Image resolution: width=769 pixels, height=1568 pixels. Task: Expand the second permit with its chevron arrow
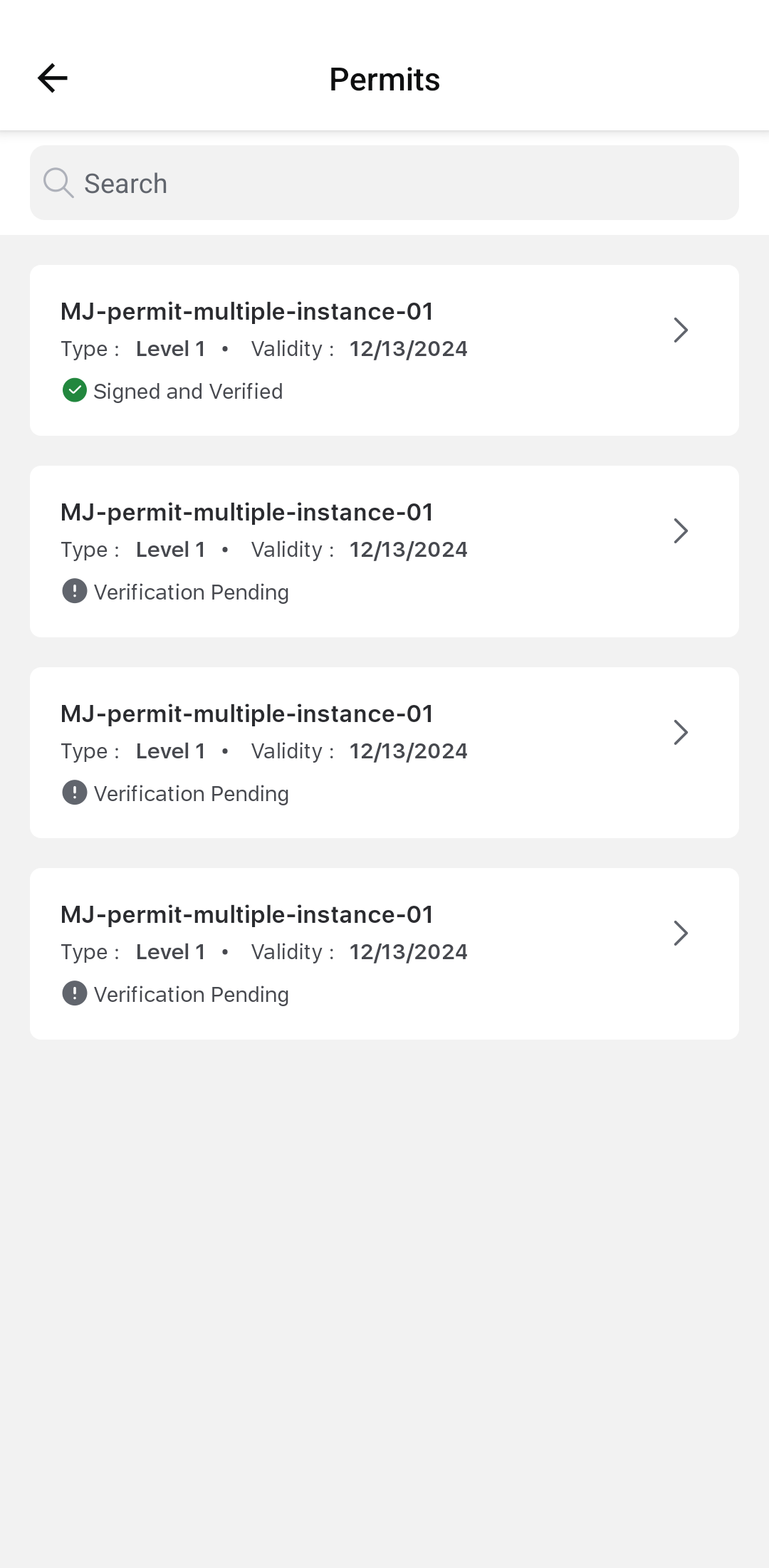(x=681, y=530)
